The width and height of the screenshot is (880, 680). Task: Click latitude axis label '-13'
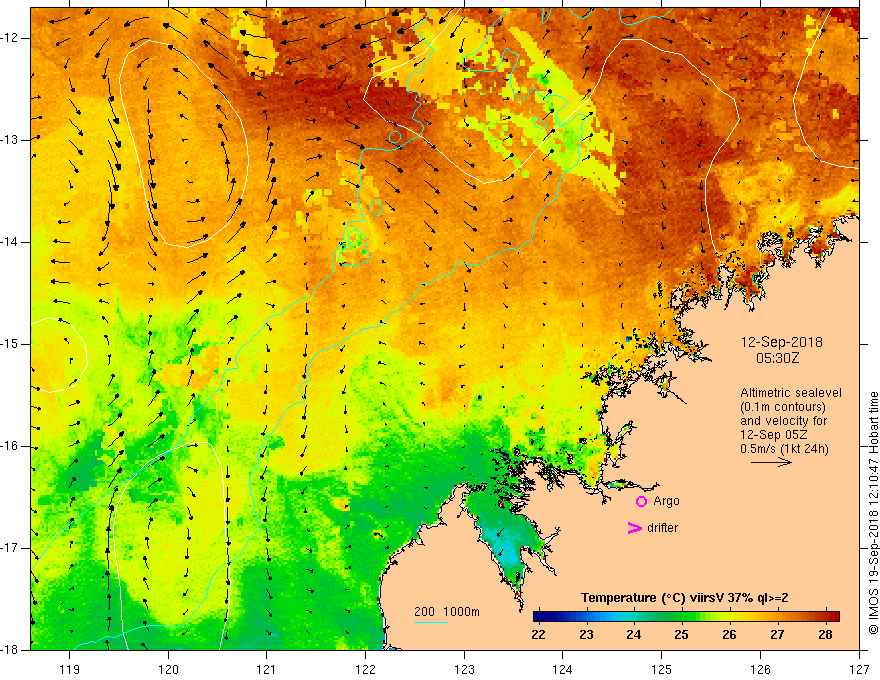tap(10, 140)
